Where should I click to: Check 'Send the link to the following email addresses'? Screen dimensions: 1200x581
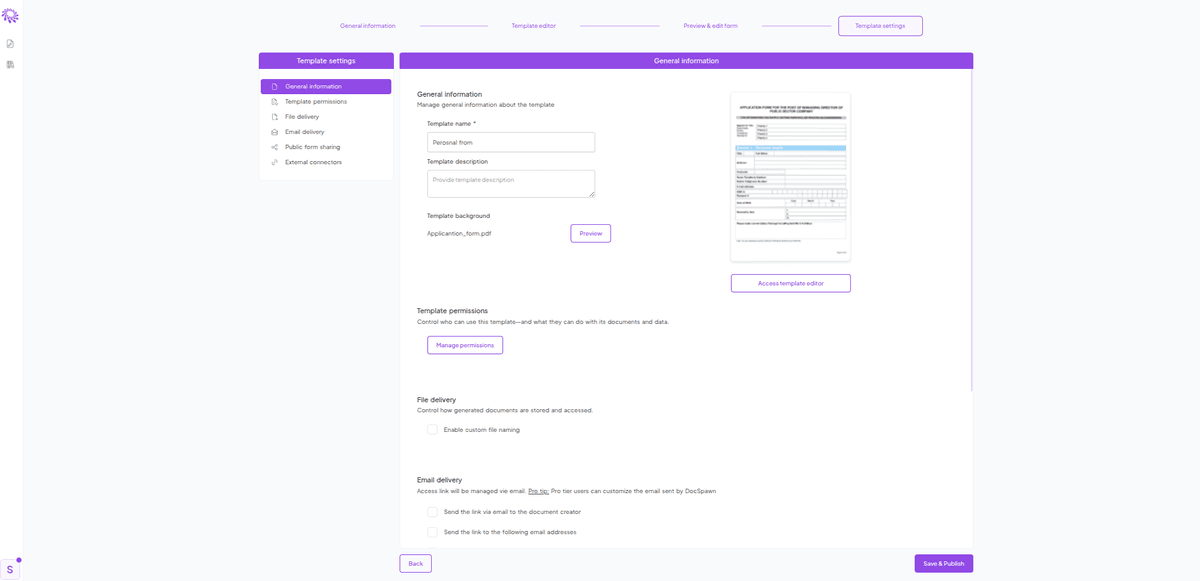pyautogui.click(x=432, y=532)
